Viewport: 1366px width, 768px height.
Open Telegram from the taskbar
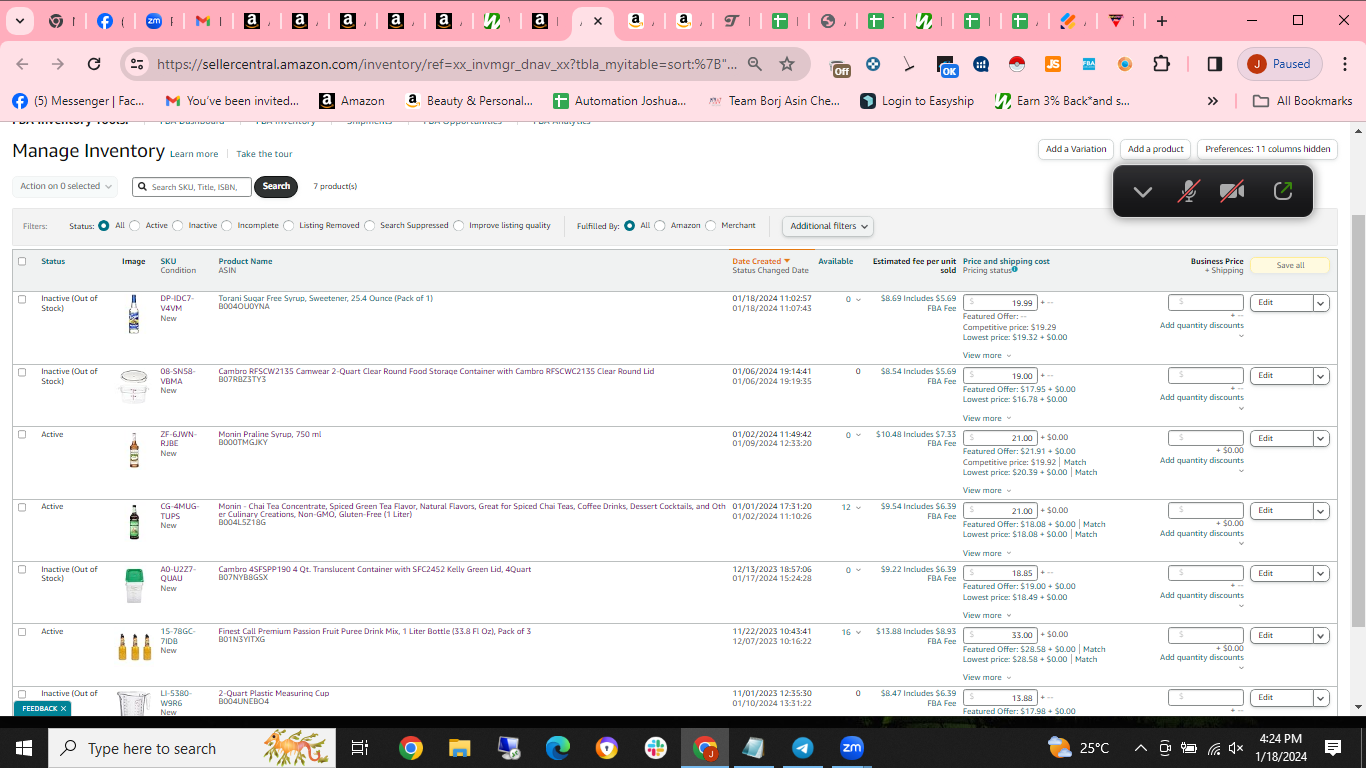[803, 748]
